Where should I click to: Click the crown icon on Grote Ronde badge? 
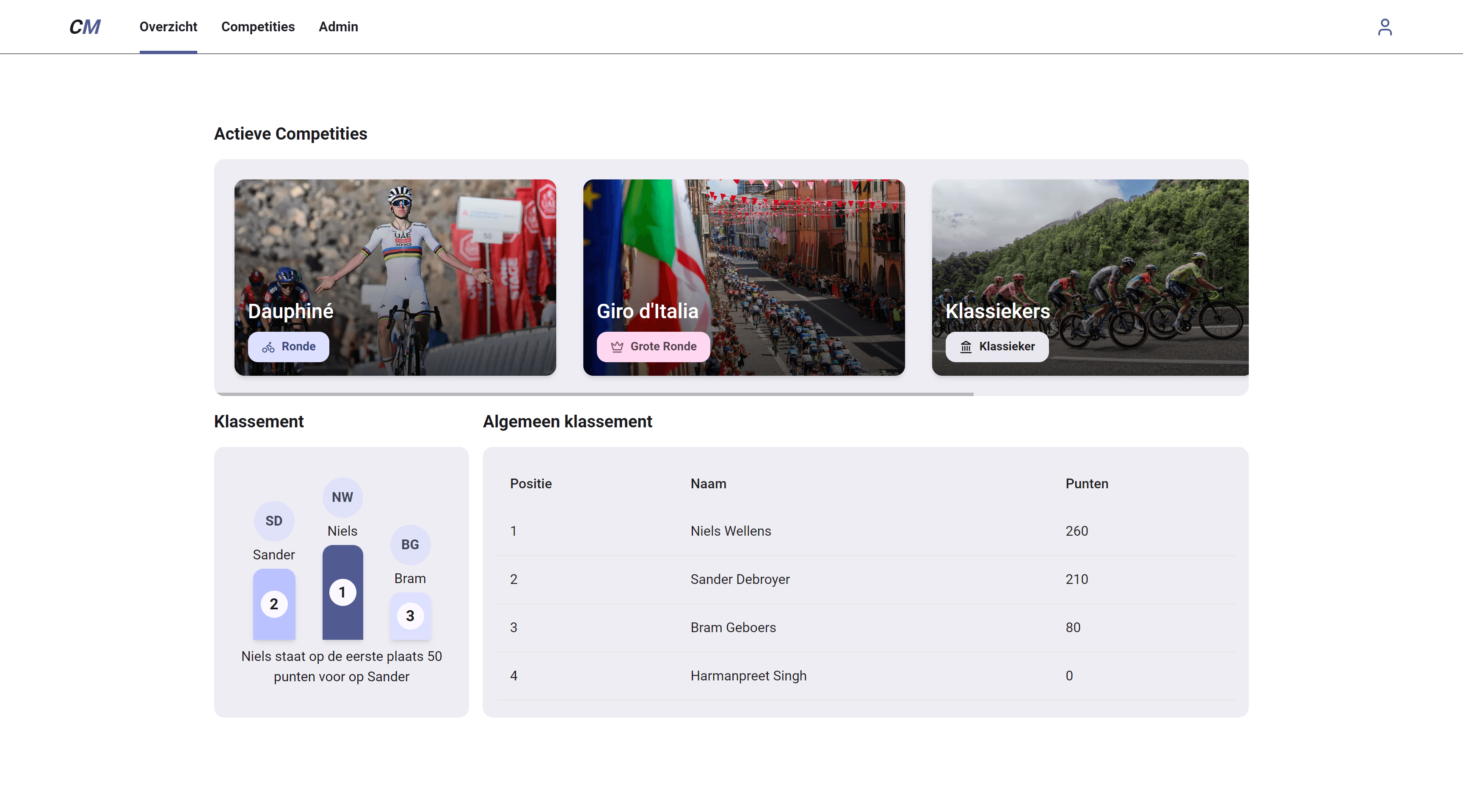click(617, 347)
